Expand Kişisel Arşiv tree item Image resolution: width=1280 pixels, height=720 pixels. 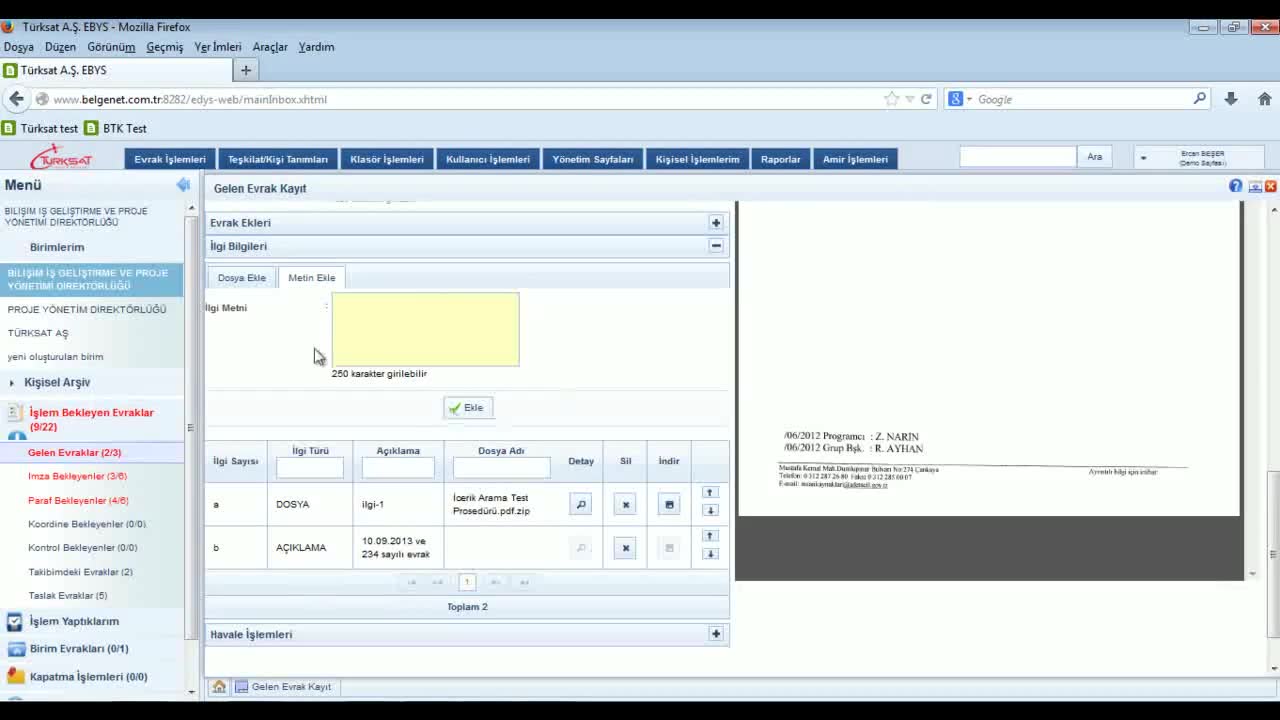pos(12,383)
